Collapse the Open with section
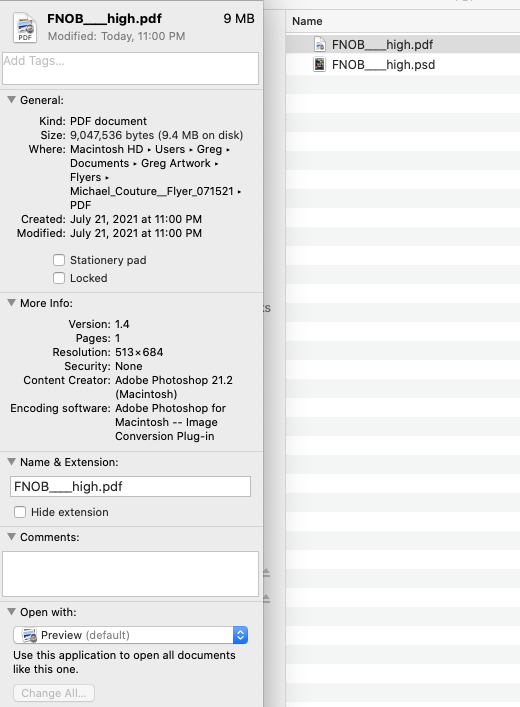 click(11, 612)
